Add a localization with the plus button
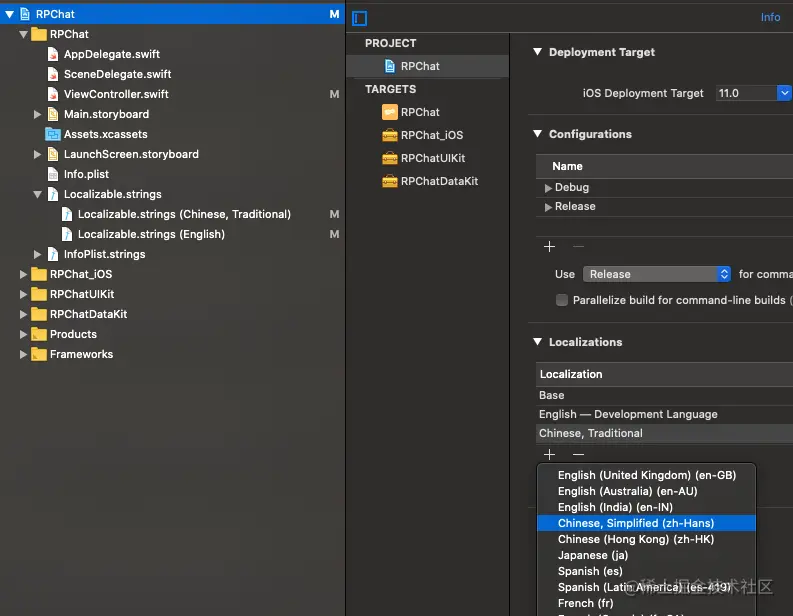This screenshot has height=616, width=793. coord(549,455)
